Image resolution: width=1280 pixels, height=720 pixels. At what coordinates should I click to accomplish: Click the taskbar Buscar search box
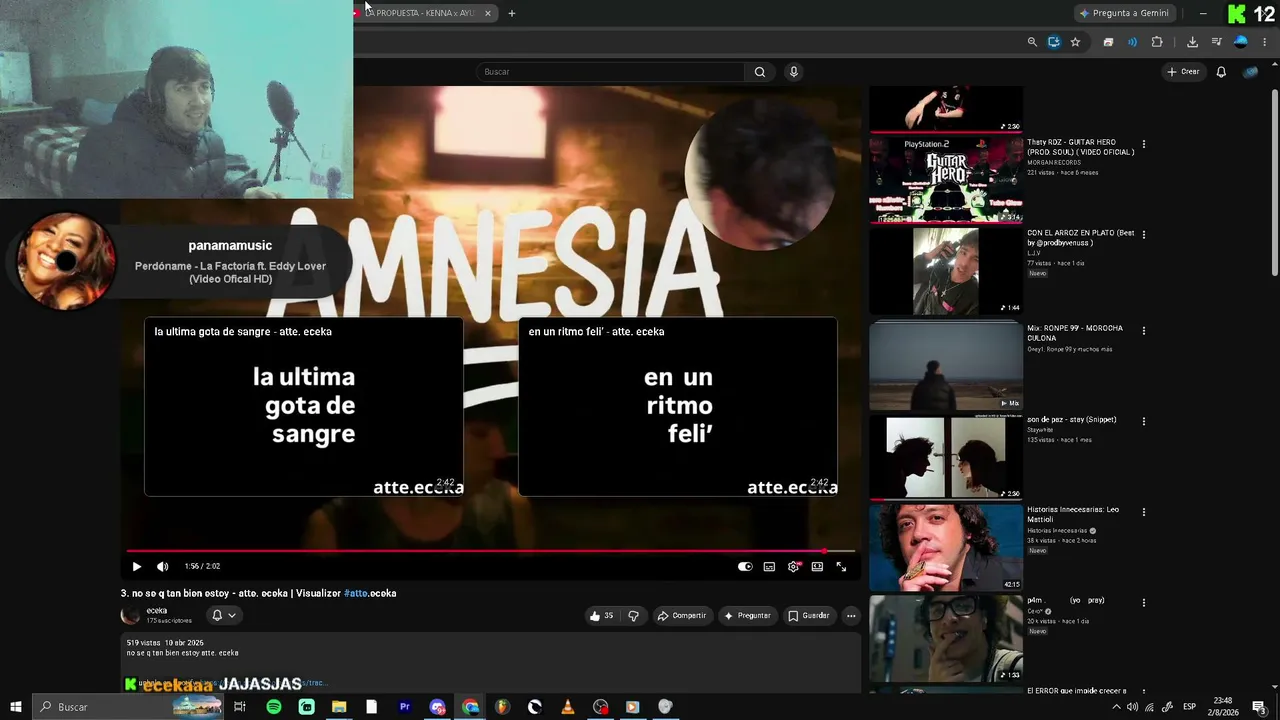(128, 707)
